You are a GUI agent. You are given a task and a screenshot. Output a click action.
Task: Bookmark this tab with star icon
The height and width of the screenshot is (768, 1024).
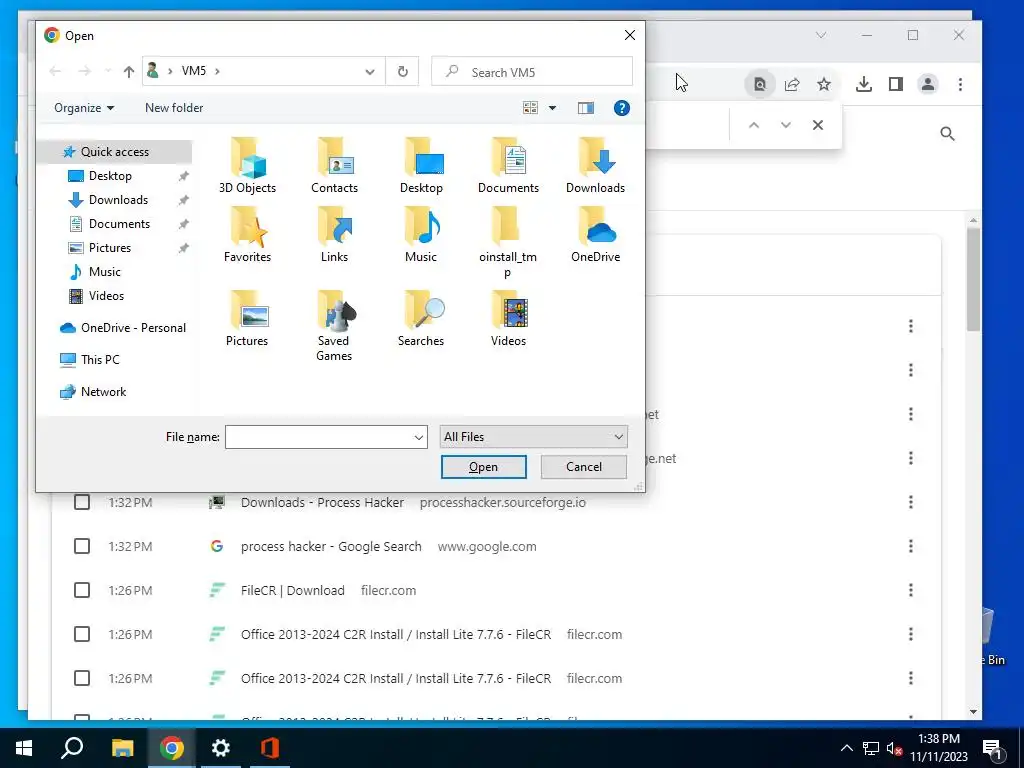(824, 84)
